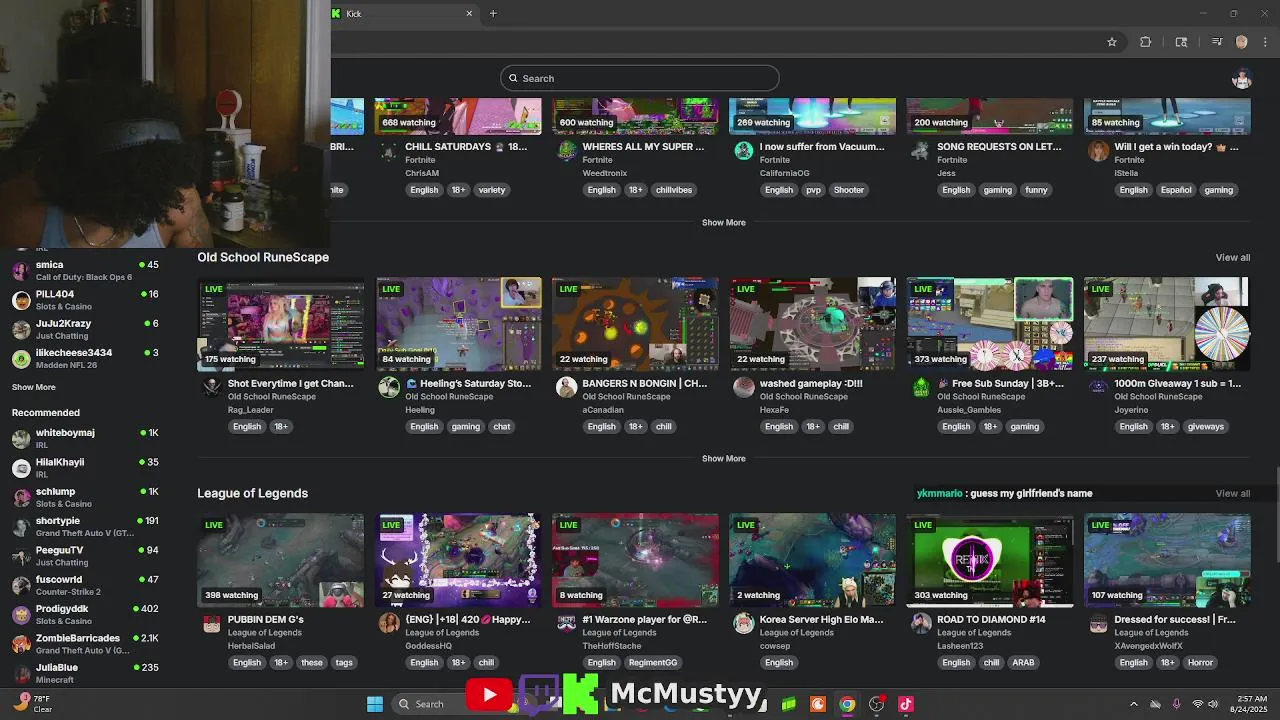The image size is (1280, 720).
Task: Open Weedtronix's channel avatar
Action: pyautogui.click(x=567, y=151)
